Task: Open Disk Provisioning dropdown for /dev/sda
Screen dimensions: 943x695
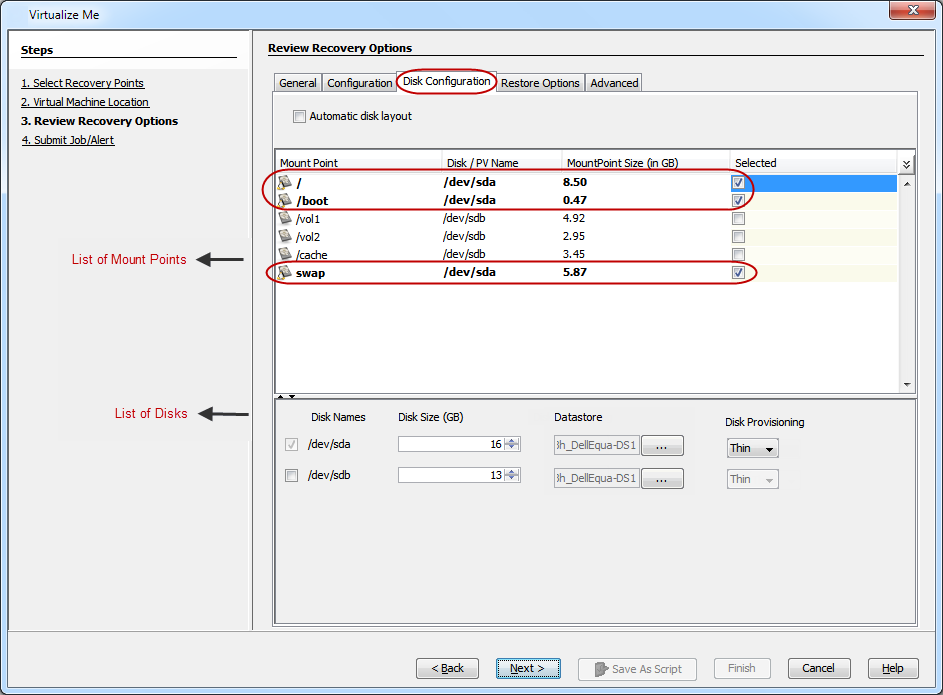Action: point(752,448)
